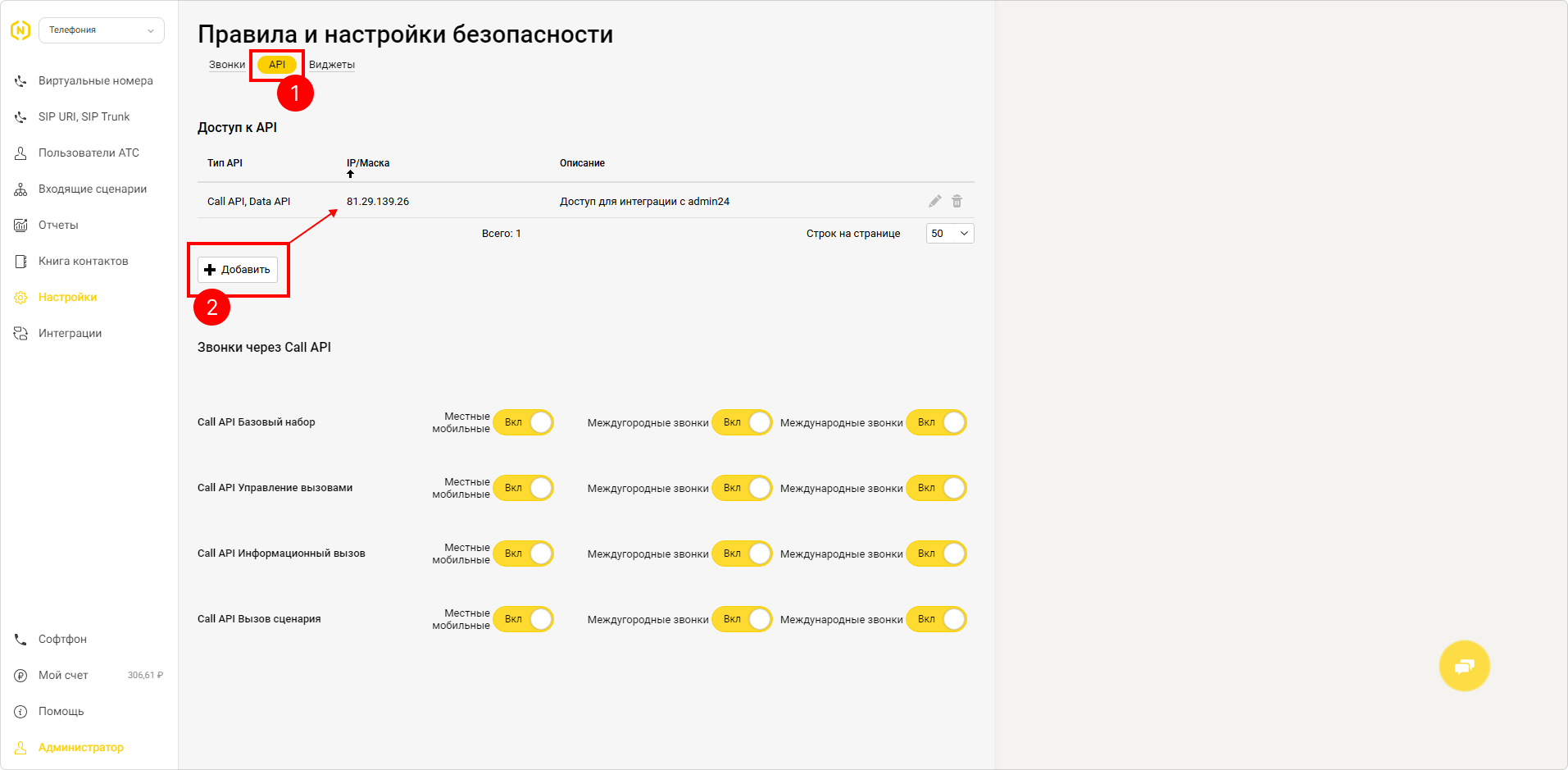This screenshot has height=770, width=1568.
Task: Toggle Международные звонки for Call API Вызов сценария
Action: tap(936, 619)
